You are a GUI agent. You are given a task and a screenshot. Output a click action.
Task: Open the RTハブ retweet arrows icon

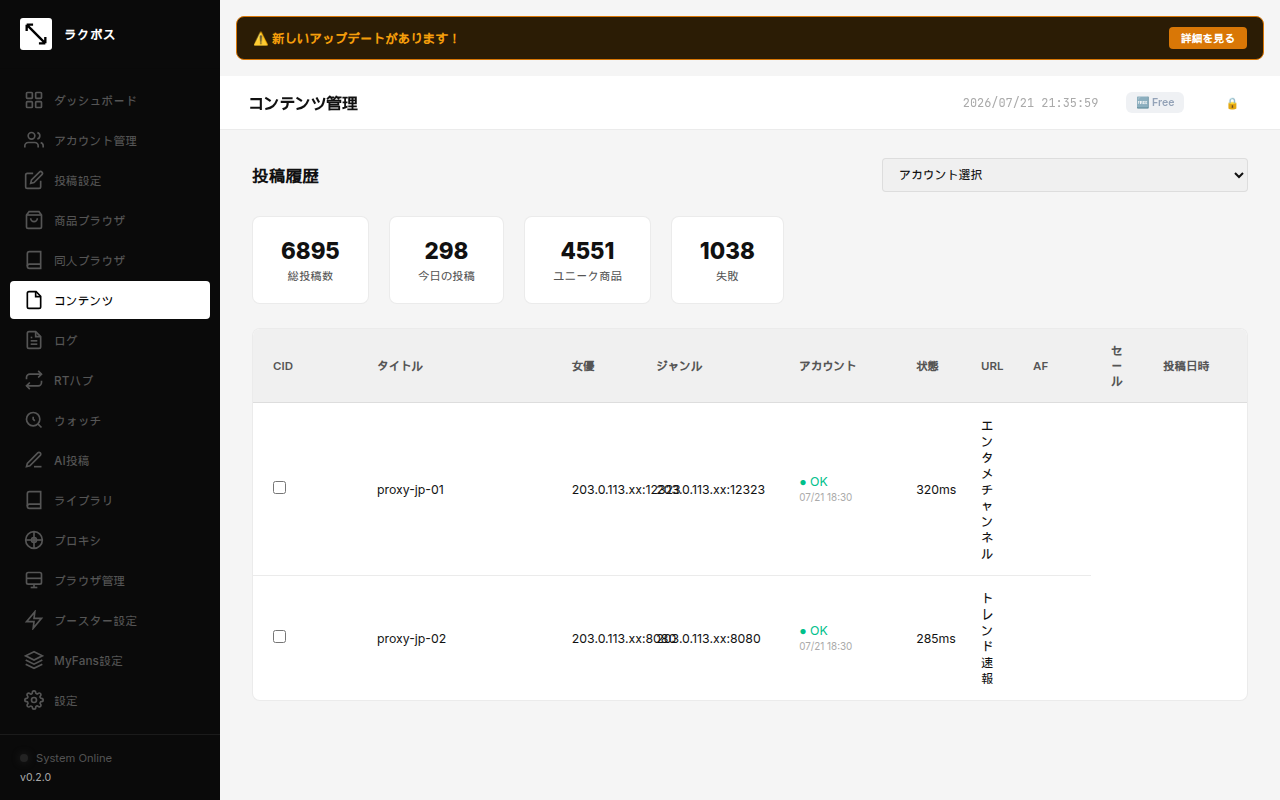[x=34, y=380]
